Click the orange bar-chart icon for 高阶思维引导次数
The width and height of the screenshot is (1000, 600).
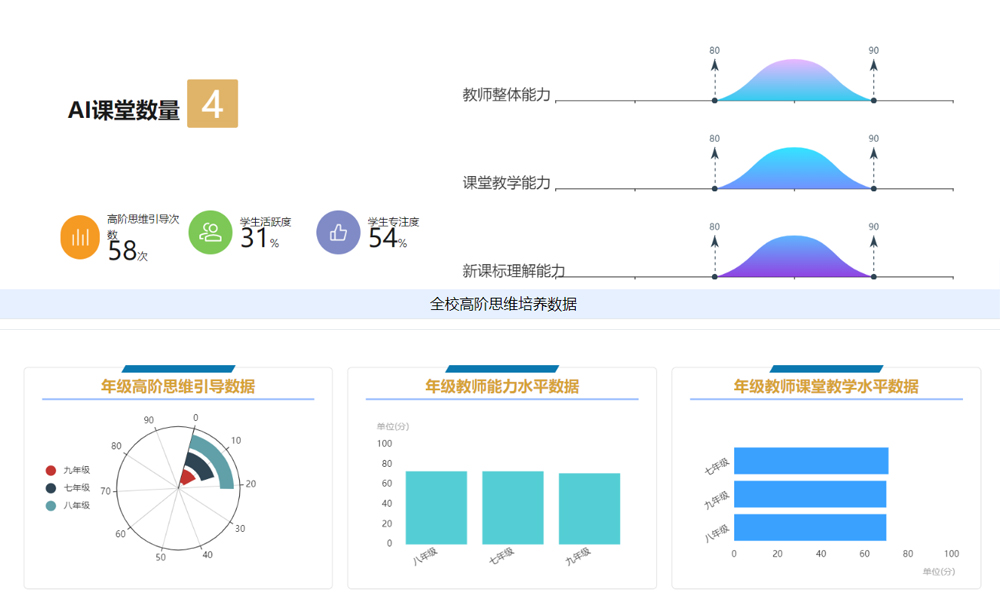coord(79,235)
